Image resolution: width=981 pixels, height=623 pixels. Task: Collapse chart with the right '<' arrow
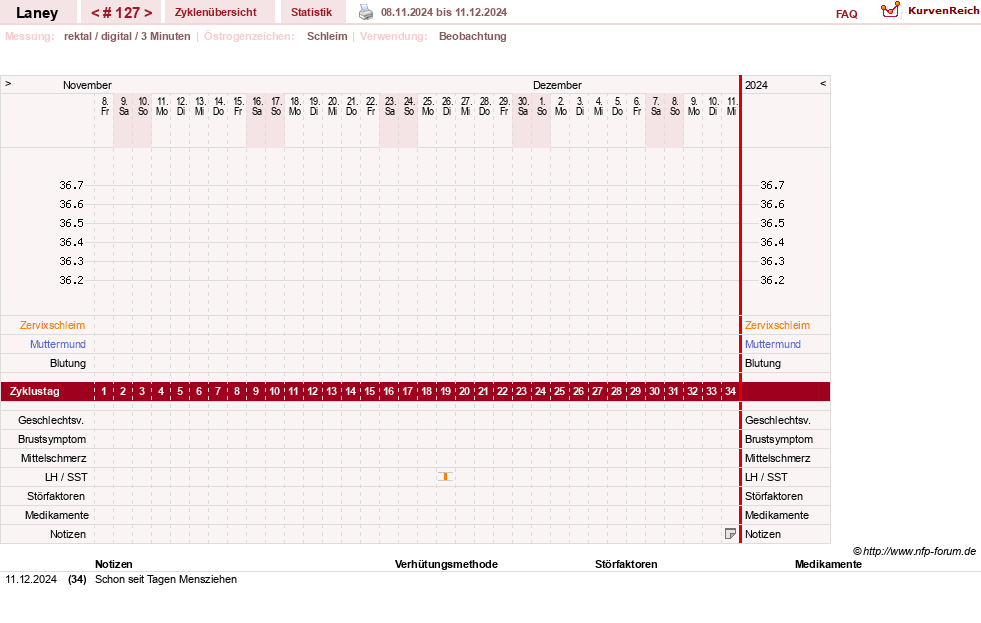(823, 83)
